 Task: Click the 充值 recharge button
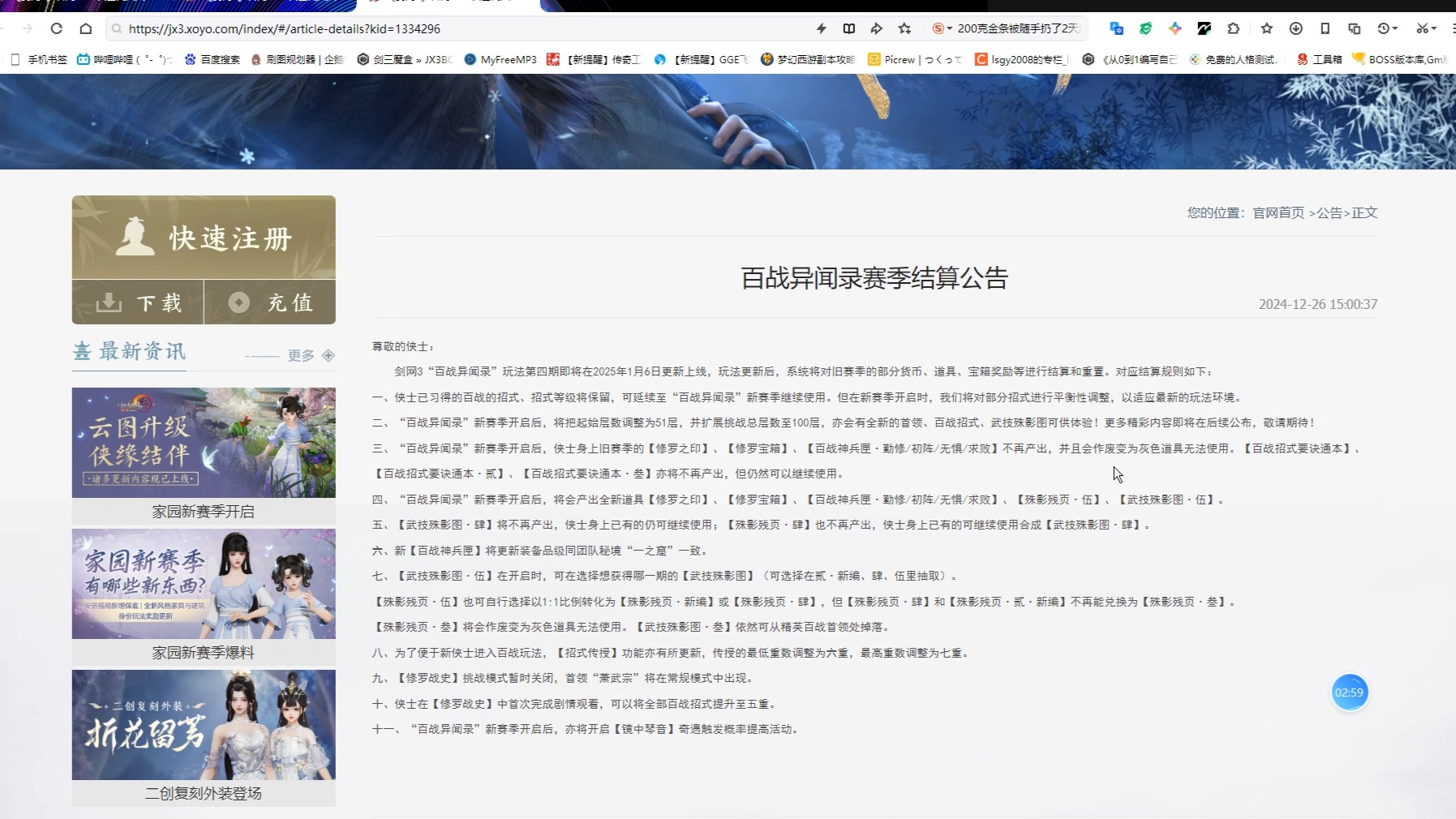tap(270, 302)
